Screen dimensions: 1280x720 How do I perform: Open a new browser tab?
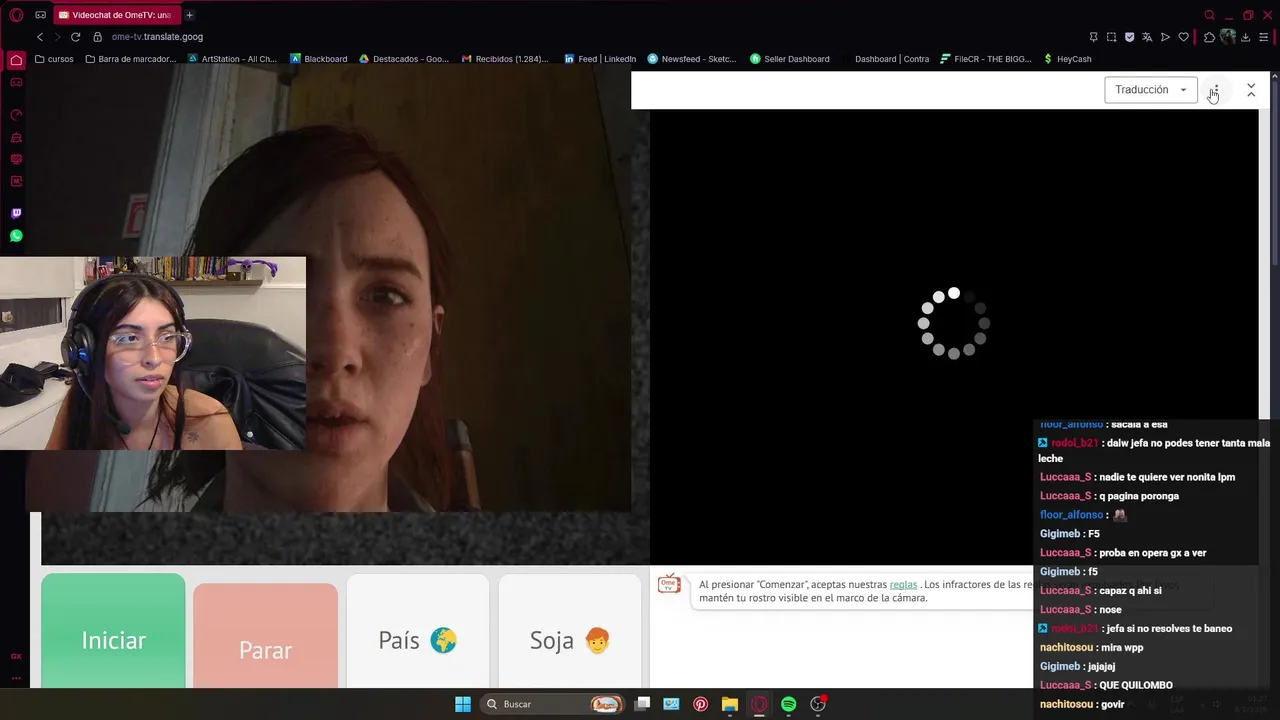click(x=189, y=15)
